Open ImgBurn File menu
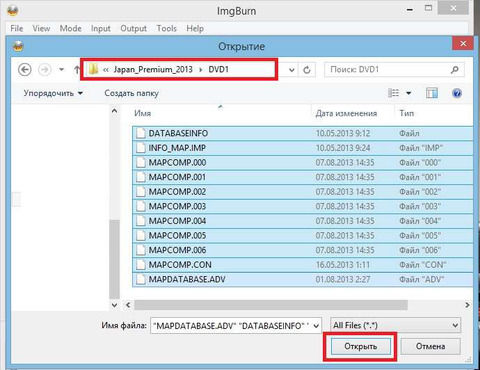This screenshot has height=370, width=480. click(x=17, y=28)
